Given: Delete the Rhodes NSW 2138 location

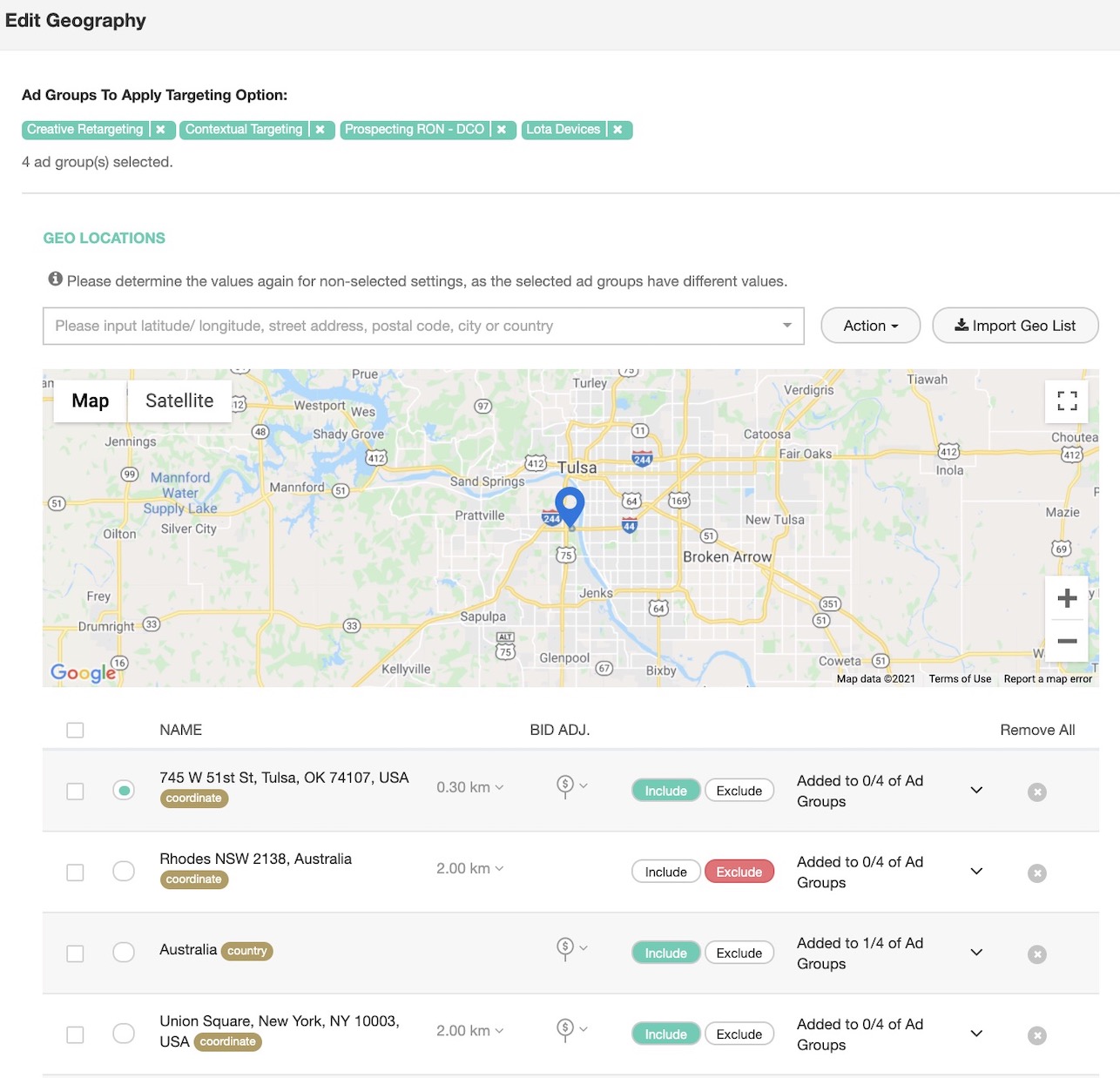Looking at the screenshot, I should point(1036,873).
